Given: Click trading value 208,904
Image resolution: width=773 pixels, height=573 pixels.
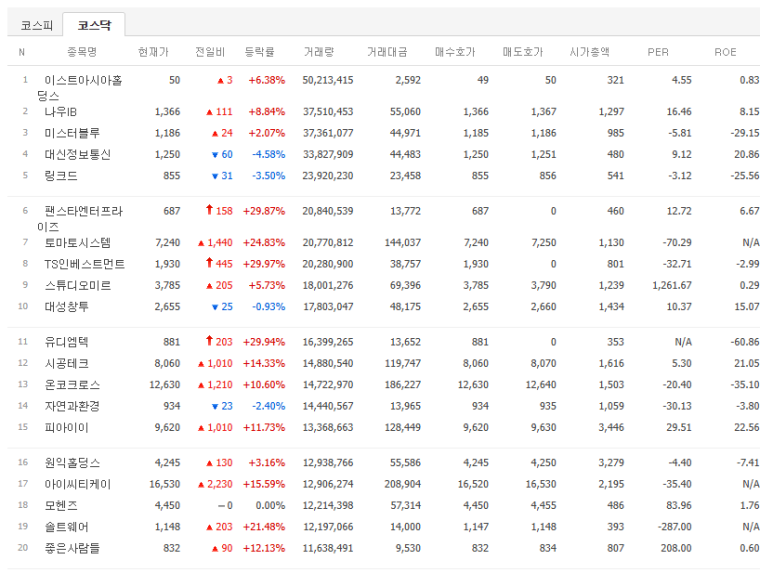Looking at the screenshot, I should (403, 484).
